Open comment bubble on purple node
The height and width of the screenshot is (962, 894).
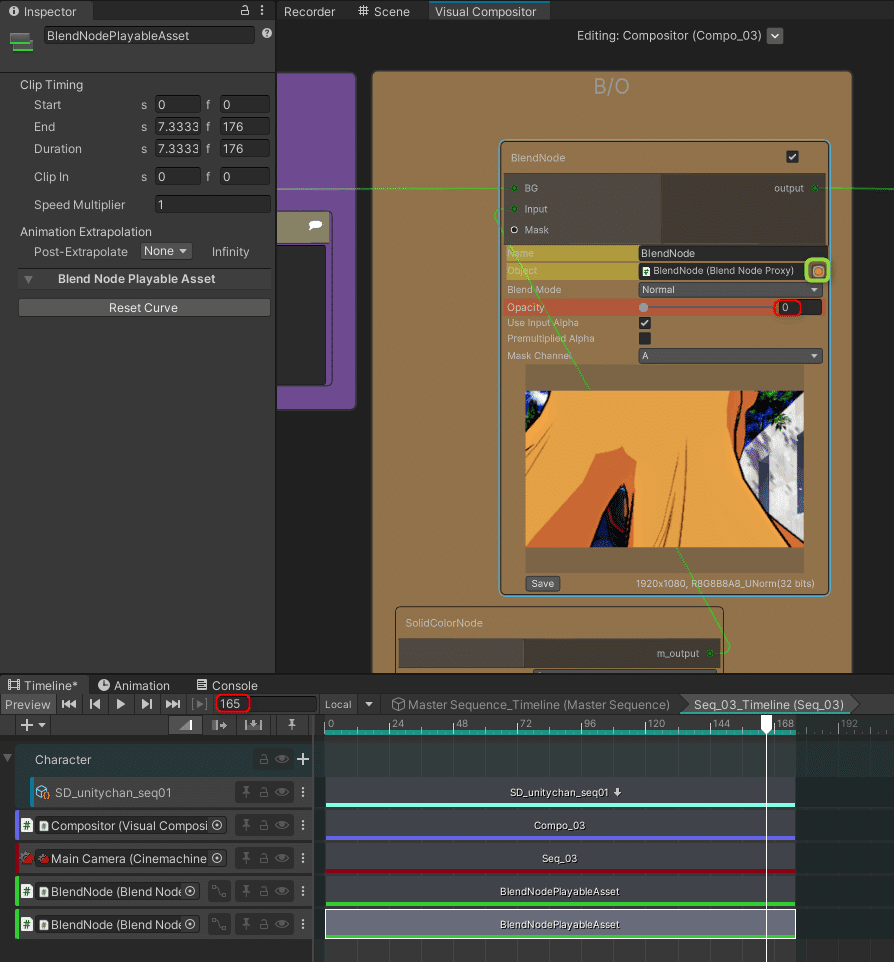point(315,225)
